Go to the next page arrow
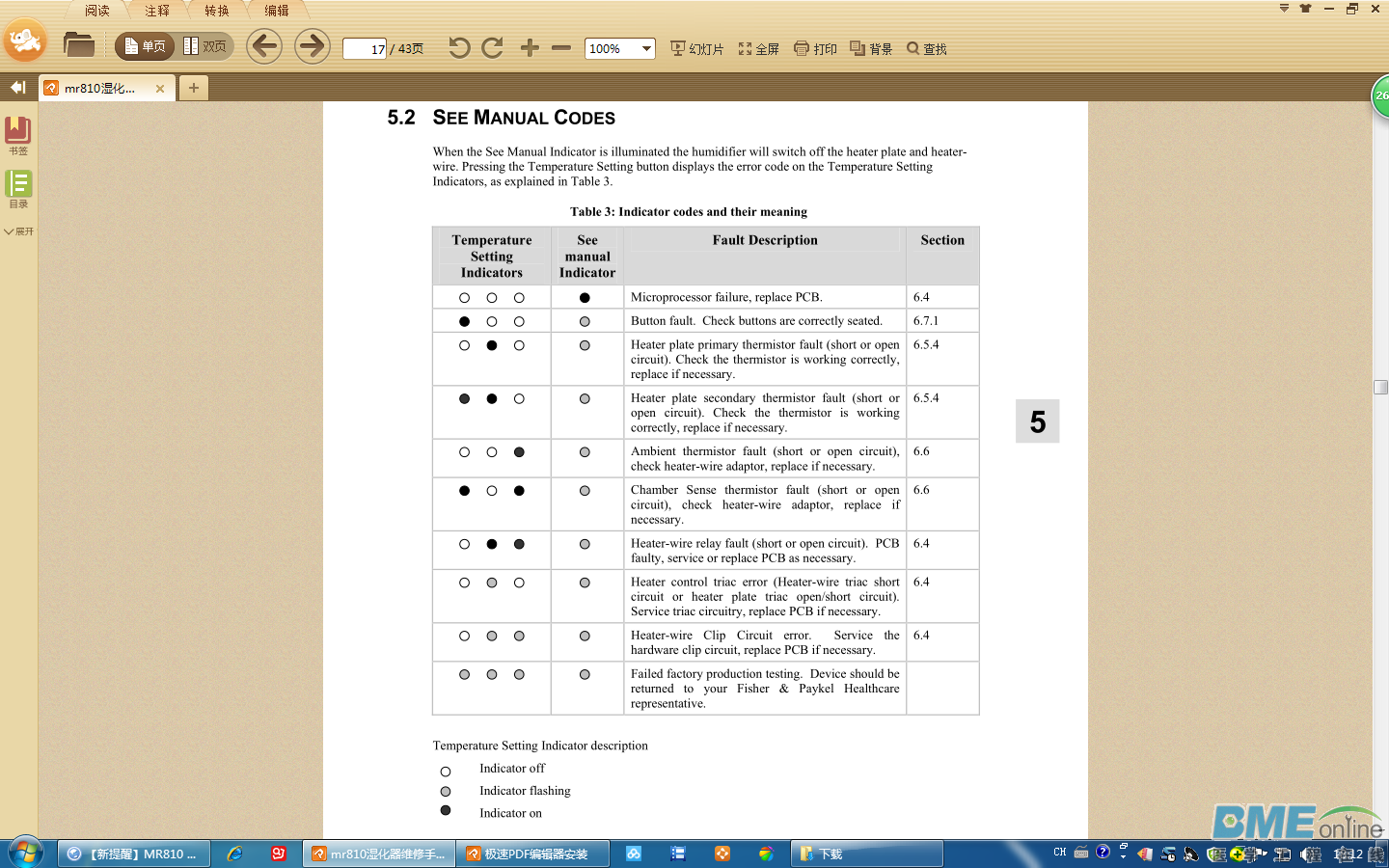This screenshot has width=1389, height=868. [x=312, y=46]
